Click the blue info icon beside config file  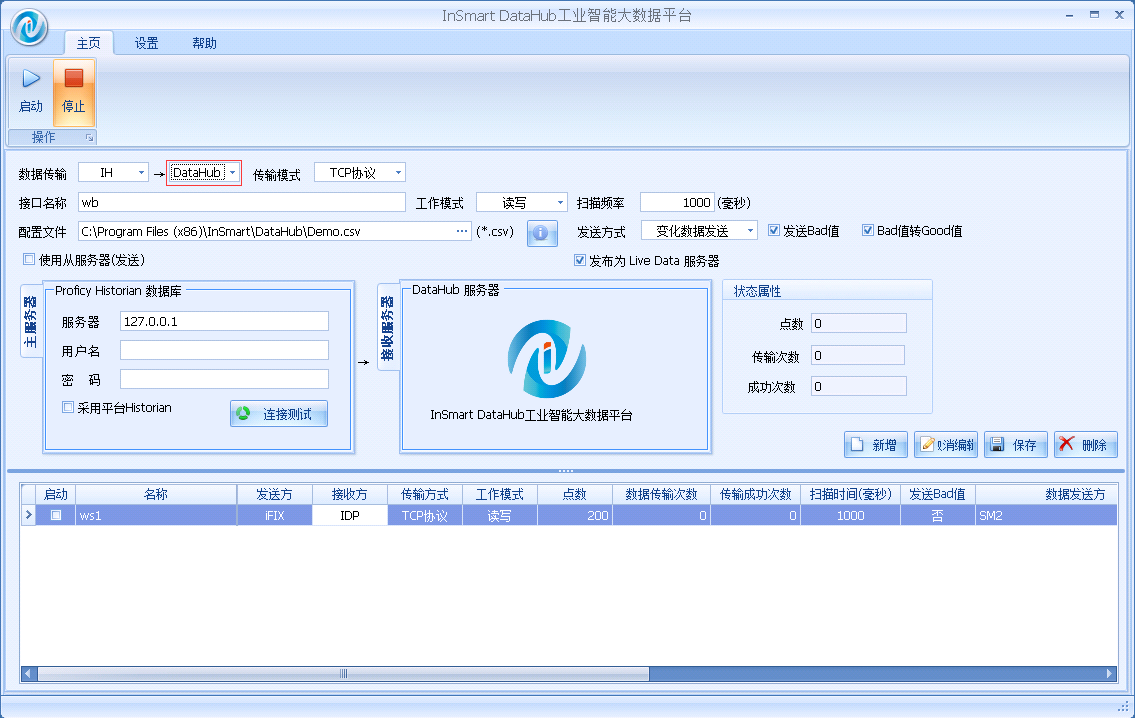541,233
